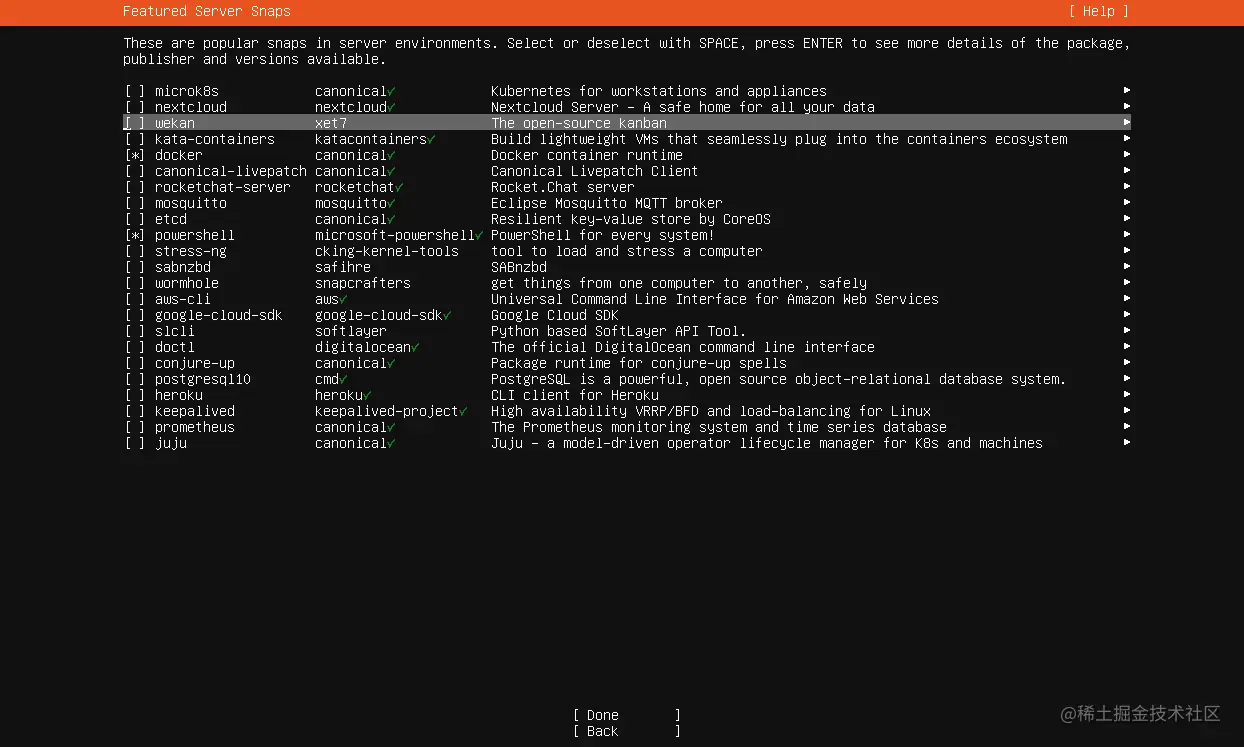Toggle the juju snap checkbox
Screen dimensions: 1244x747
pos(135,443)
